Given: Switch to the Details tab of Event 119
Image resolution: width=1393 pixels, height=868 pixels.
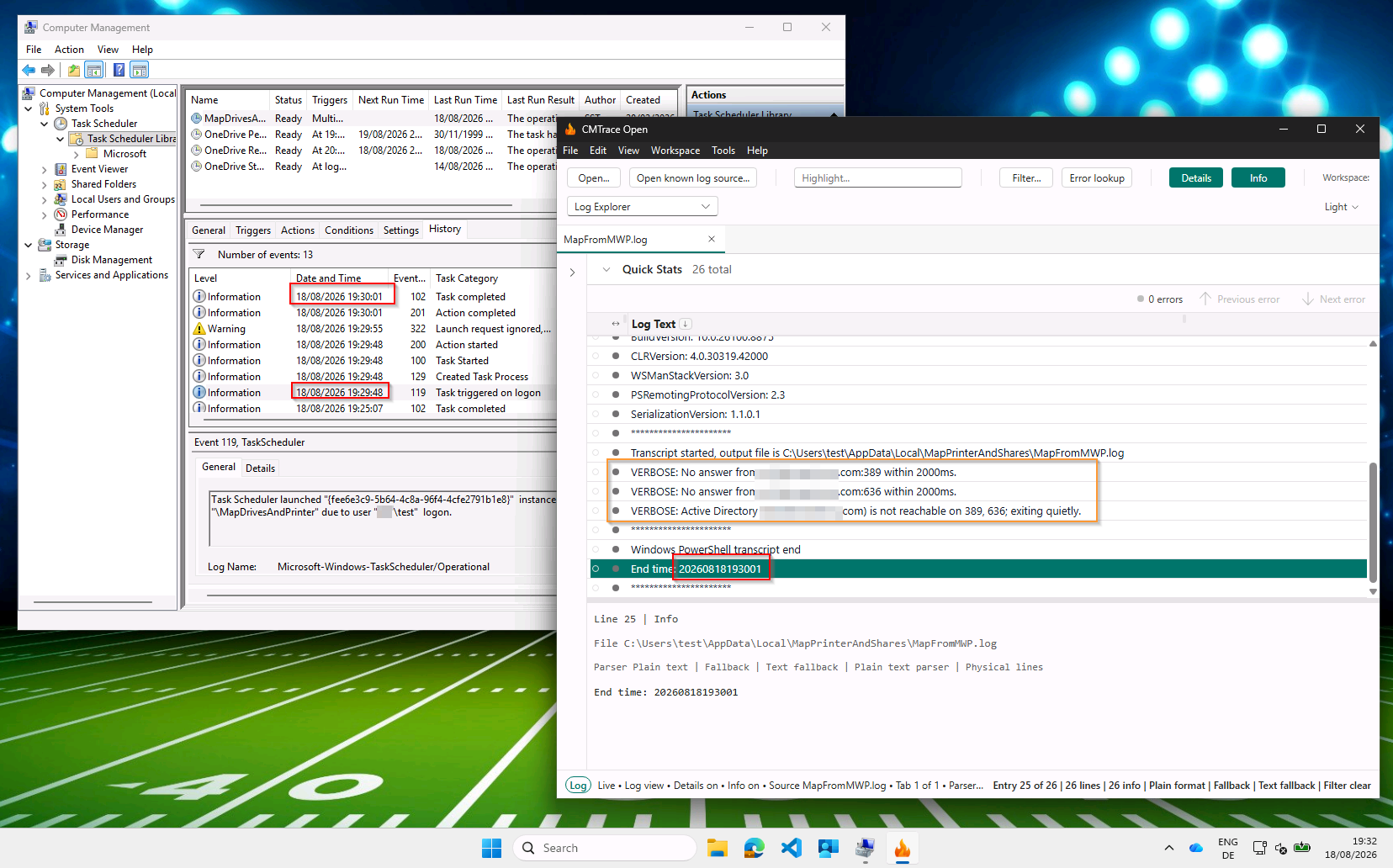Looking at the screenshot, I should coord(260,468).
